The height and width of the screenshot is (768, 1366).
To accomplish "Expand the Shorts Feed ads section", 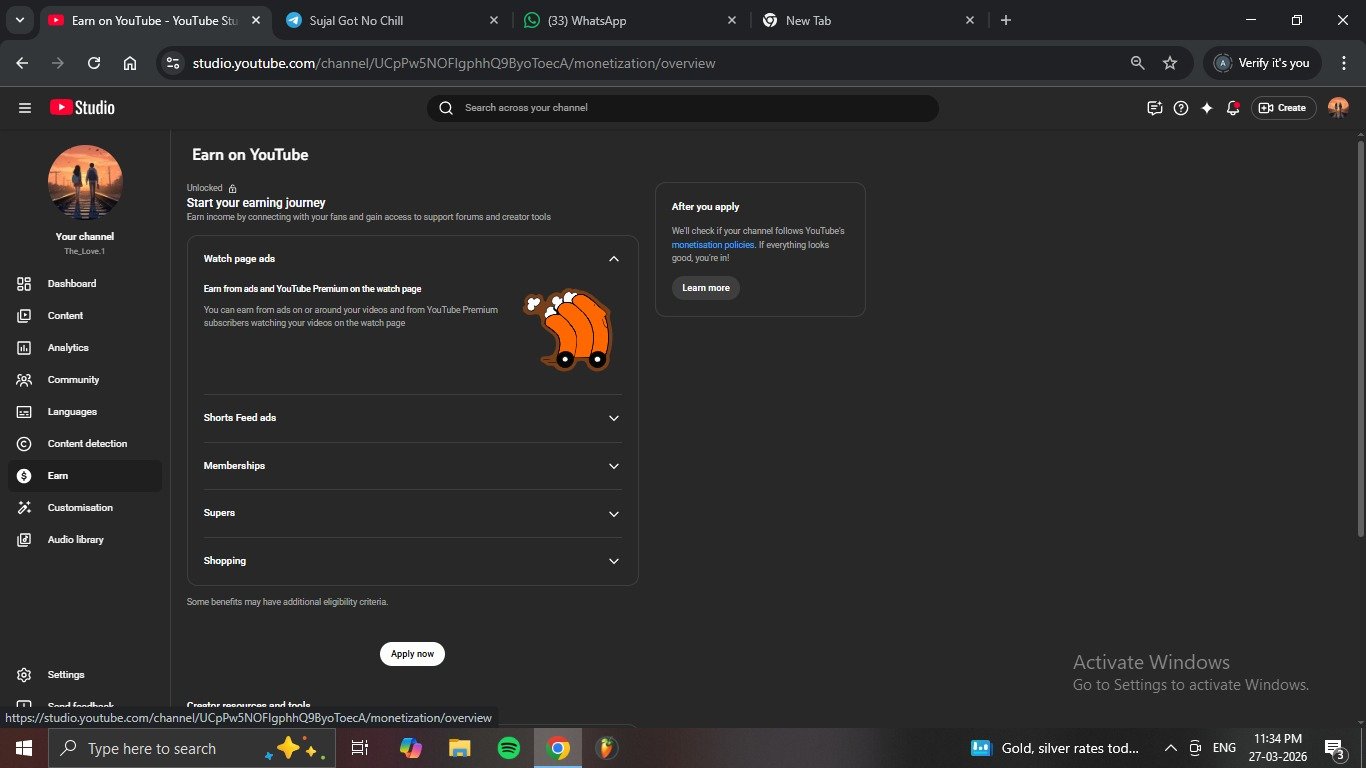I will pyautogui.click(x=614, y=418).
